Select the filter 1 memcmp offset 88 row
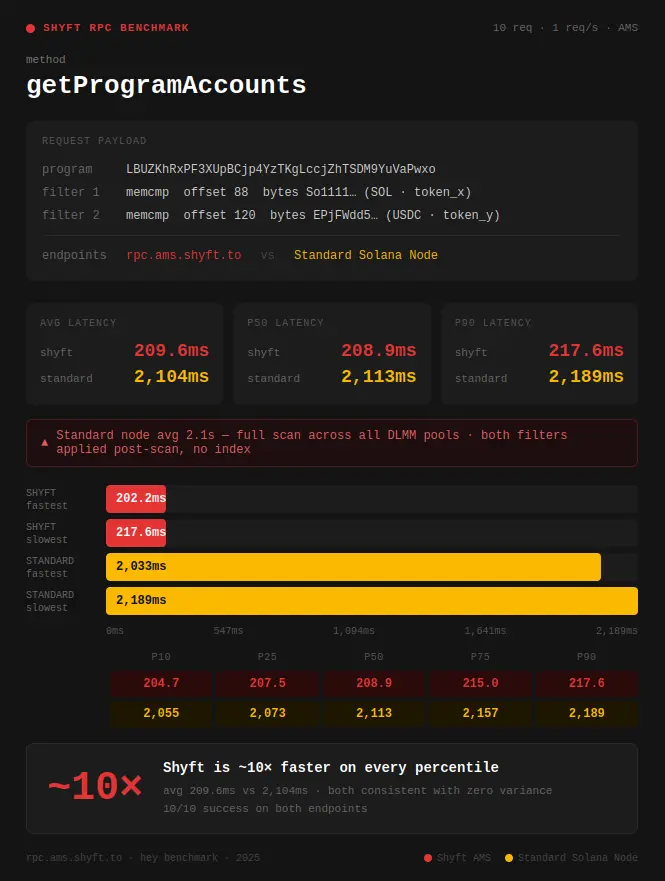The width and height of the screenshot is (665, 881). (x=257, y=192)
